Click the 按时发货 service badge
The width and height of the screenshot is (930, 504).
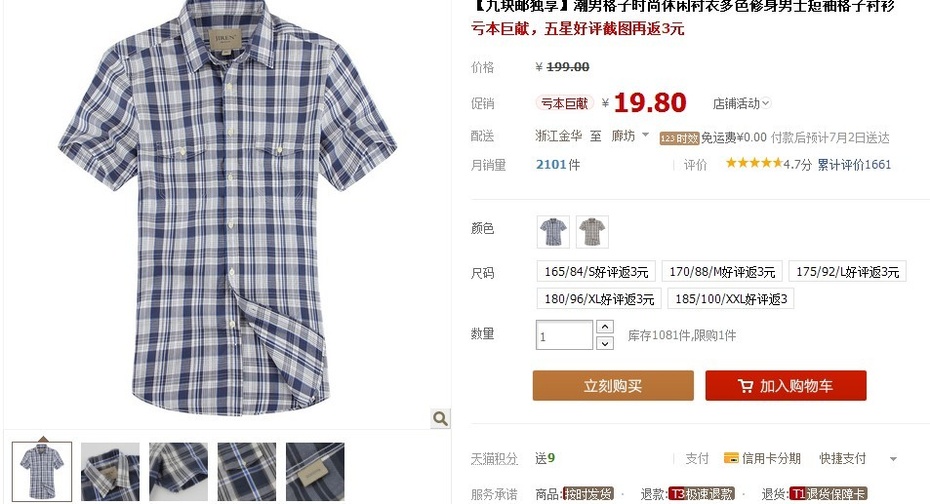click(x=588, y=494)
